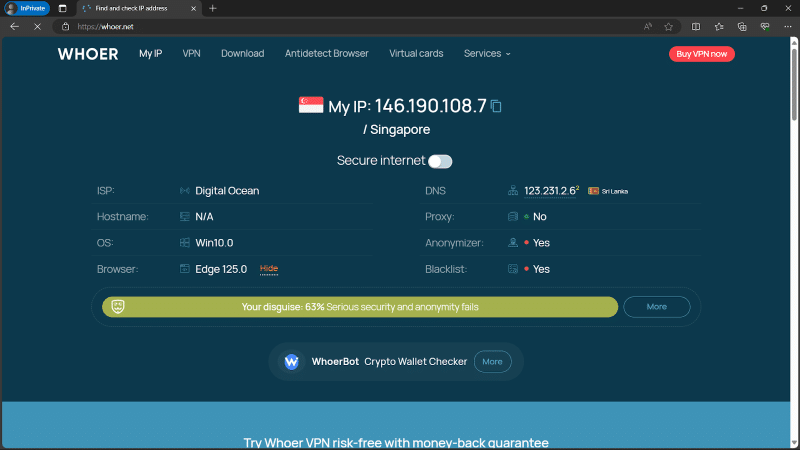View site information via the lock icon
This screenshot has height=450, width=800.
pyautogui.click(x=65, y=27)
